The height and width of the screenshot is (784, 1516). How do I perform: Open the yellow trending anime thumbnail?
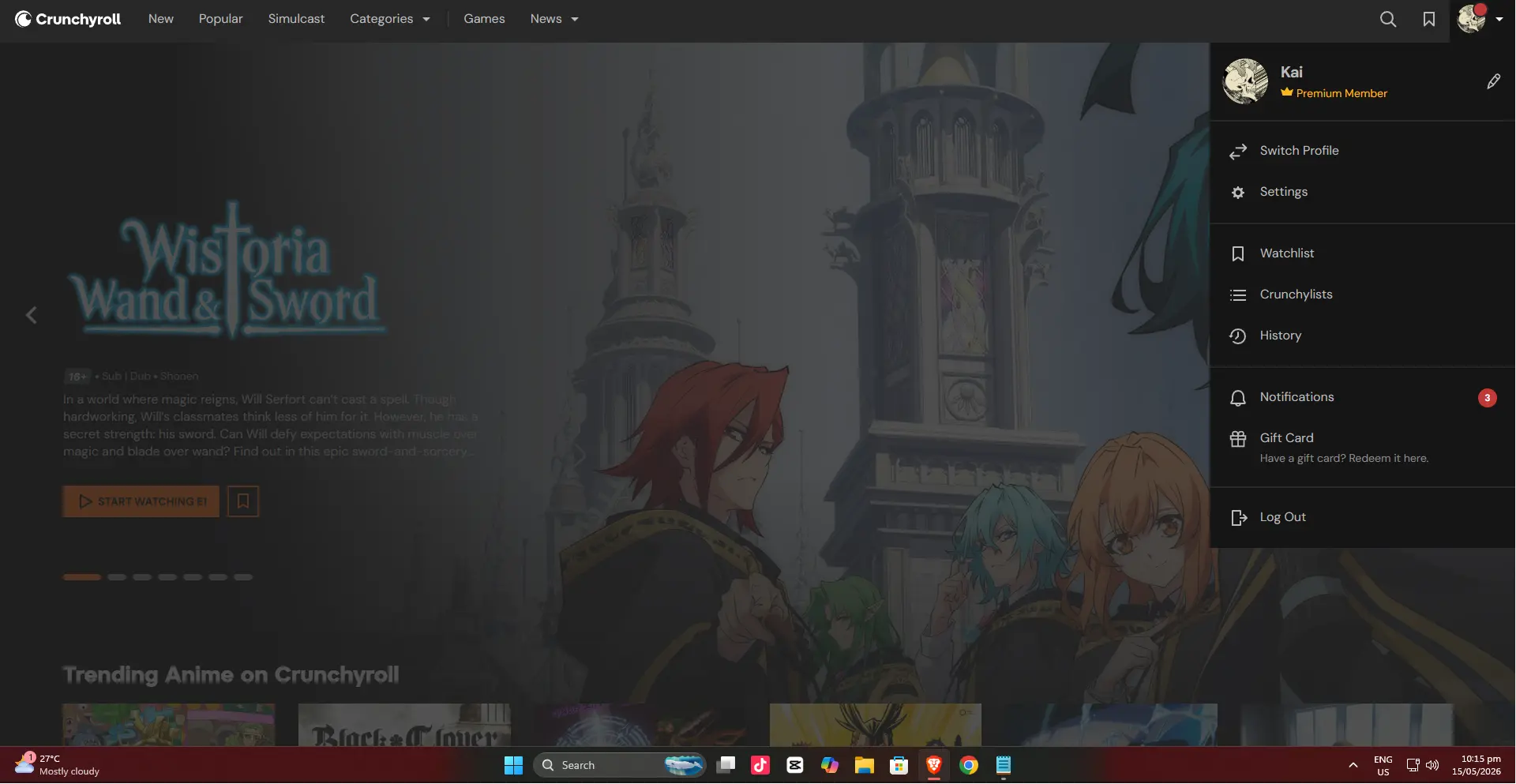point(876,725)
